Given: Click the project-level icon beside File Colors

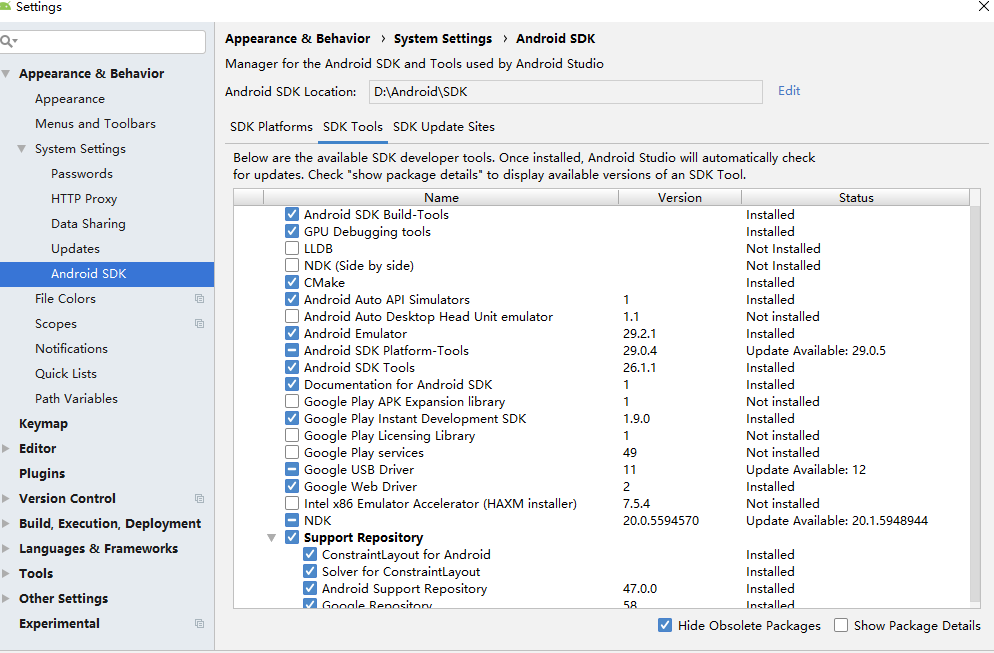Looking at the screenshot, I should tap(199, 299).
